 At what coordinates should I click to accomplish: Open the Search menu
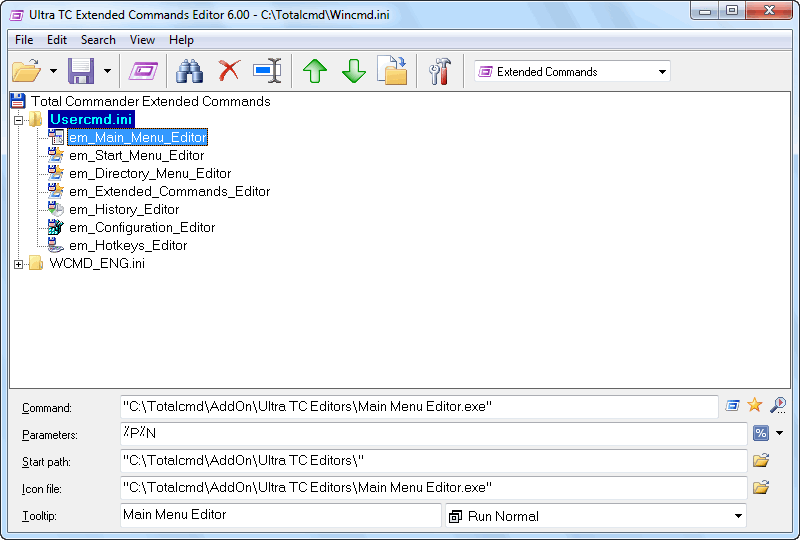point(98,40)
